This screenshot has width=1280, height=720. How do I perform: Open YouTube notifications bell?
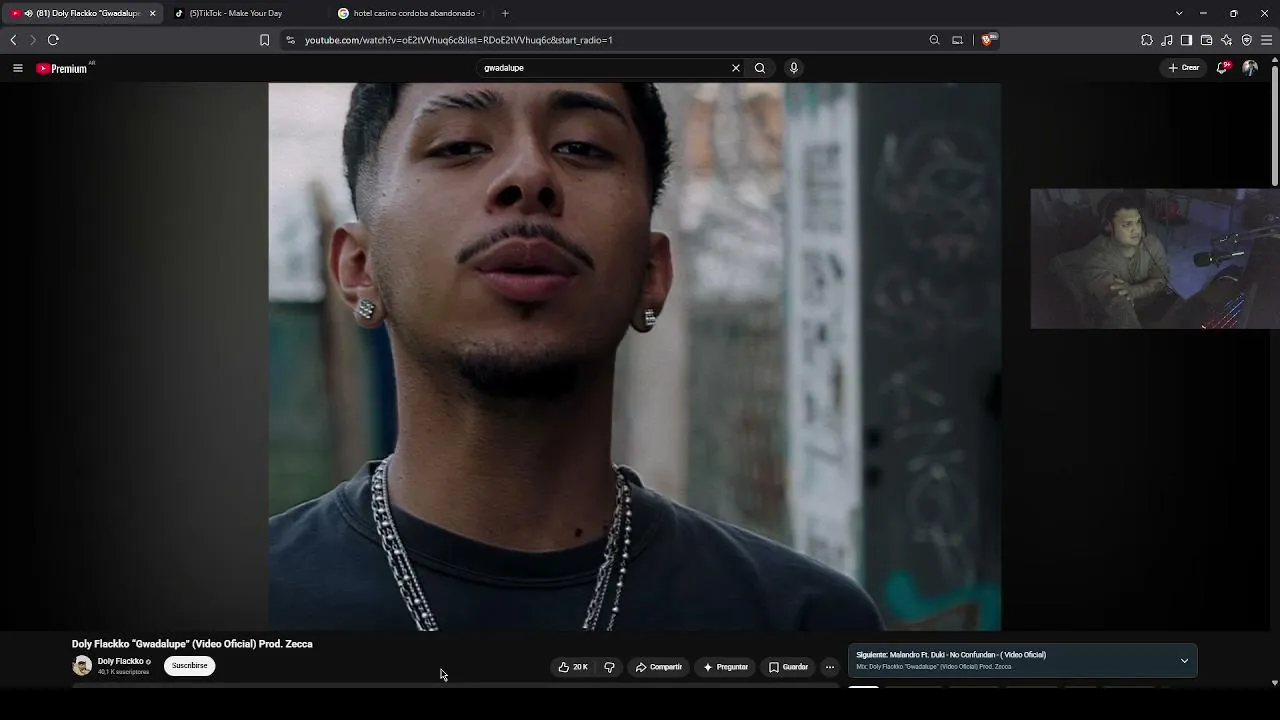point(1222,68)
